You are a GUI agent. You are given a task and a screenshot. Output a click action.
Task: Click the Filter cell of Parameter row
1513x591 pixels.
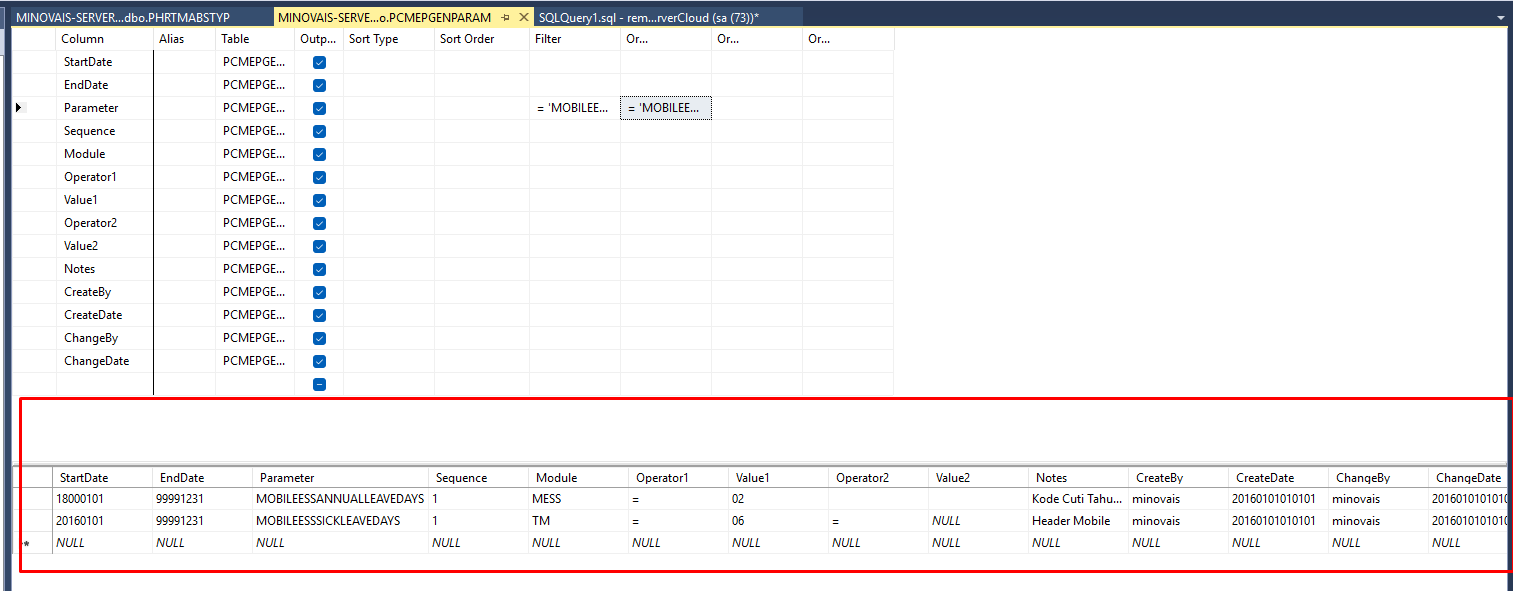click(573, 108)
